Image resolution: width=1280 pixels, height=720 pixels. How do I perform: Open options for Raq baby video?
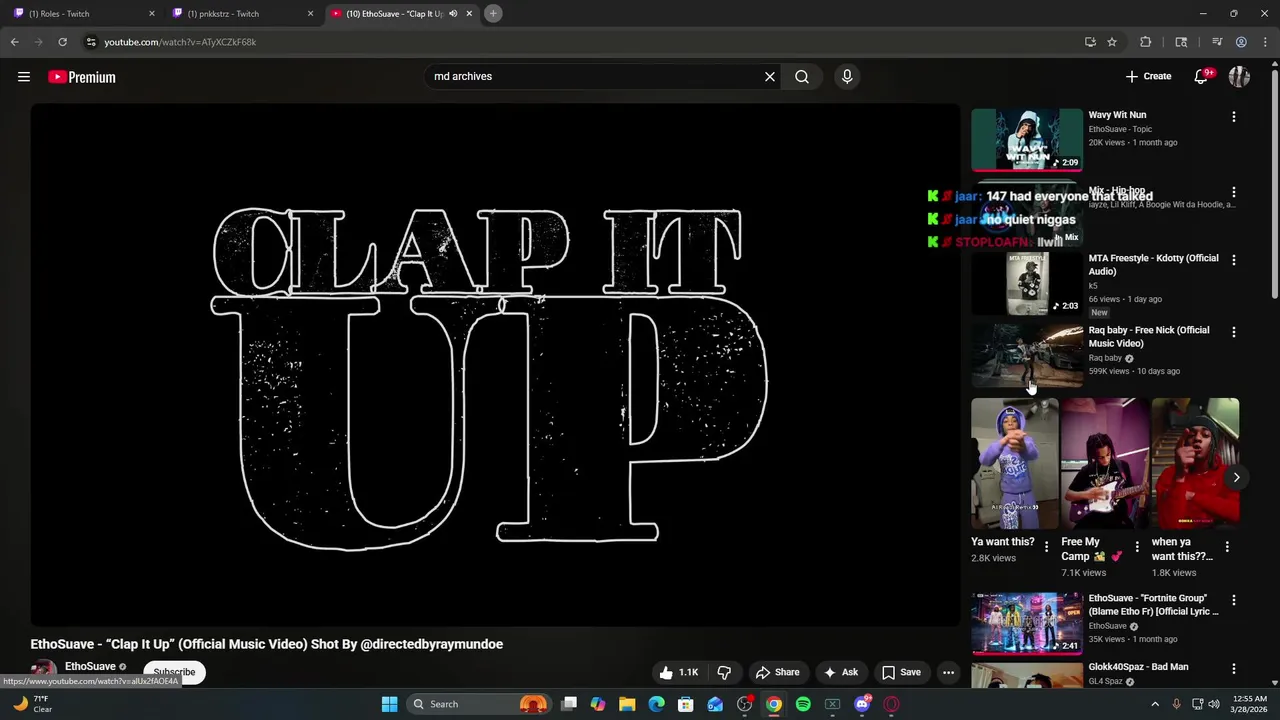coord(1234,332)
